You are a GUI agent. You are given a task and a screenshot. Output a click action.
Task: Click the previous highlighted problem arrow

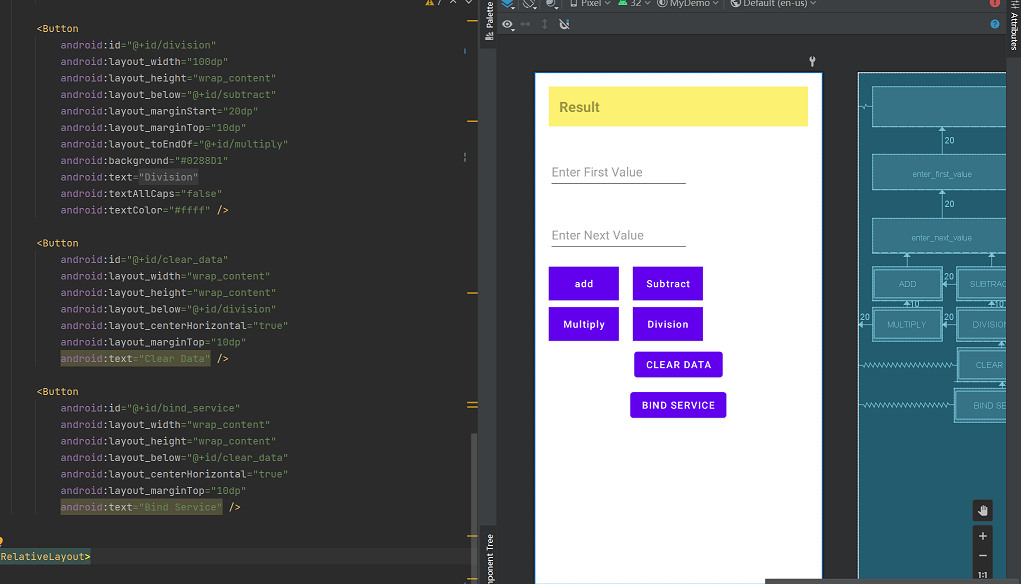453,3
